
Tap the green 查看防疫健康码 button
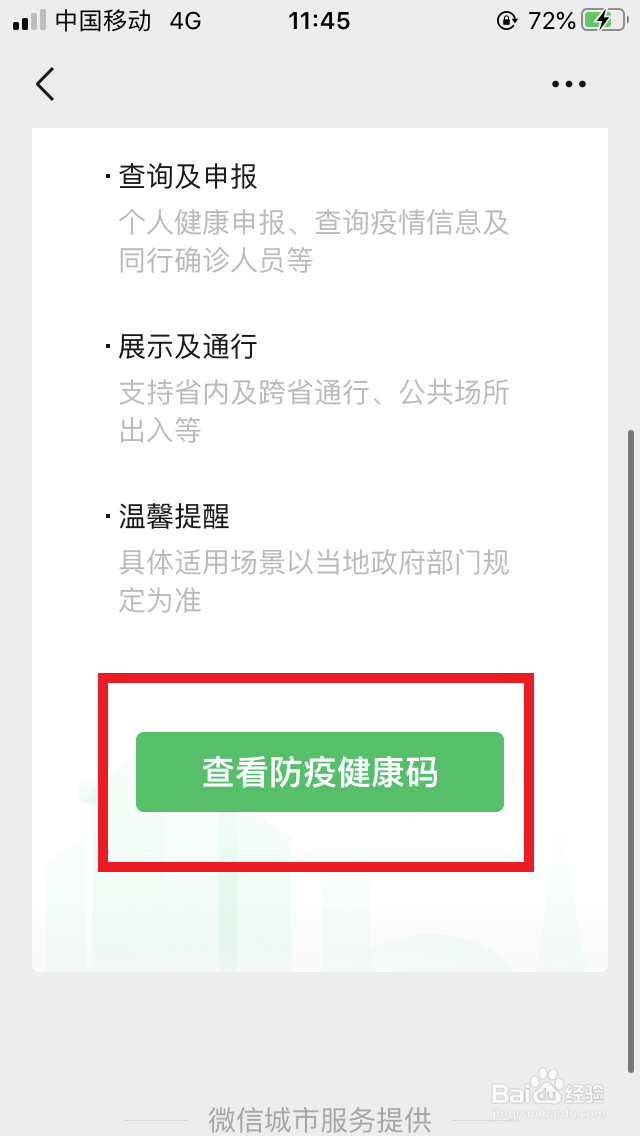[320, 772]
